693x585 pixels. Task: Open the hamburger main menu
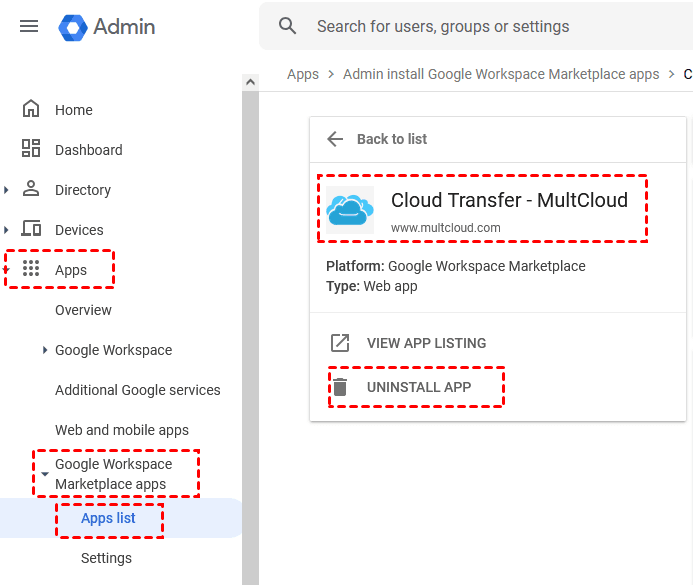click(x=29, y=26)
